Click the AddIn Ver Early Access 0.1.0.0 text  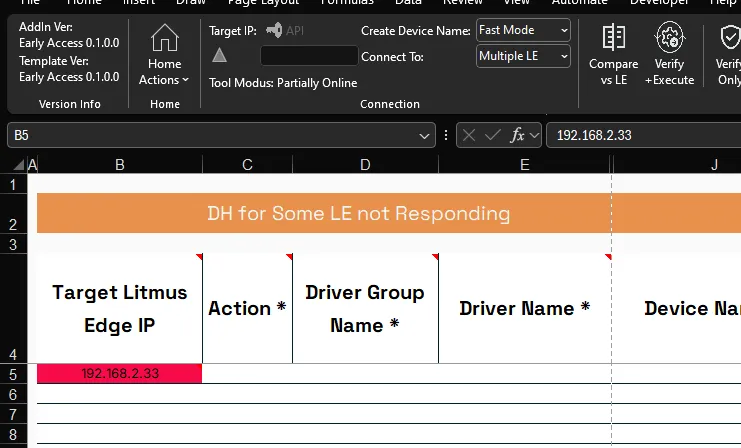click(x=69, y=35)
